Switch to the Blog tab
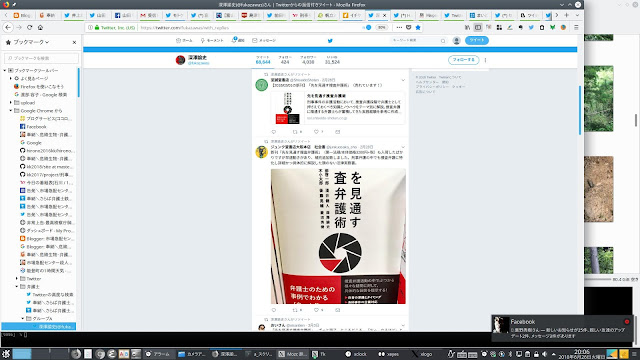Image resolution: width=640 pixels, height=360 pixels. click(22, 15)
